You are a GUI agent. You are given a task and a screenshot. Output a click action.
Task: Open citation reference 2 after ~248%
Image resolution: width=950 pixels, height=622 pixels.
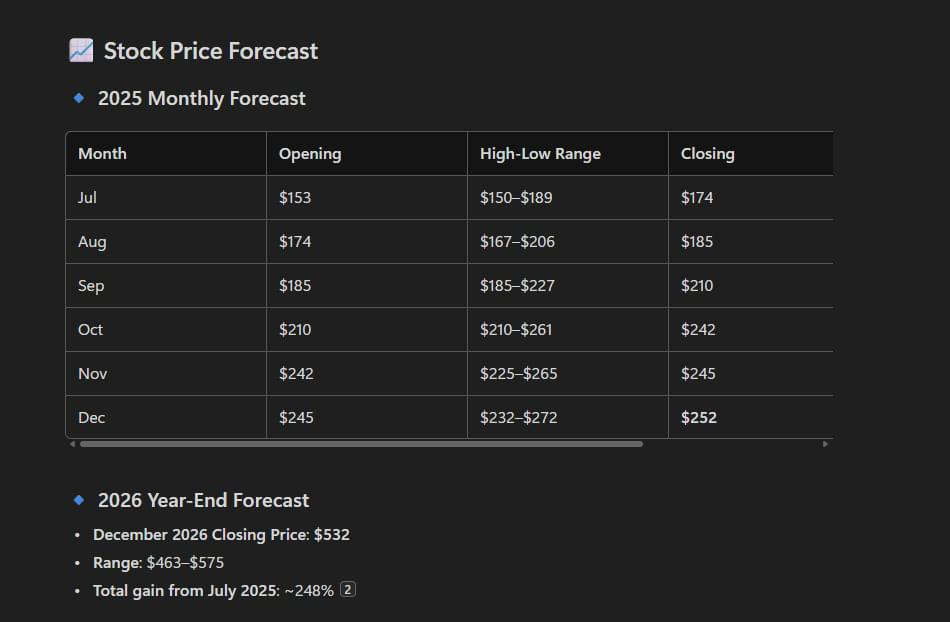[348, 589]
